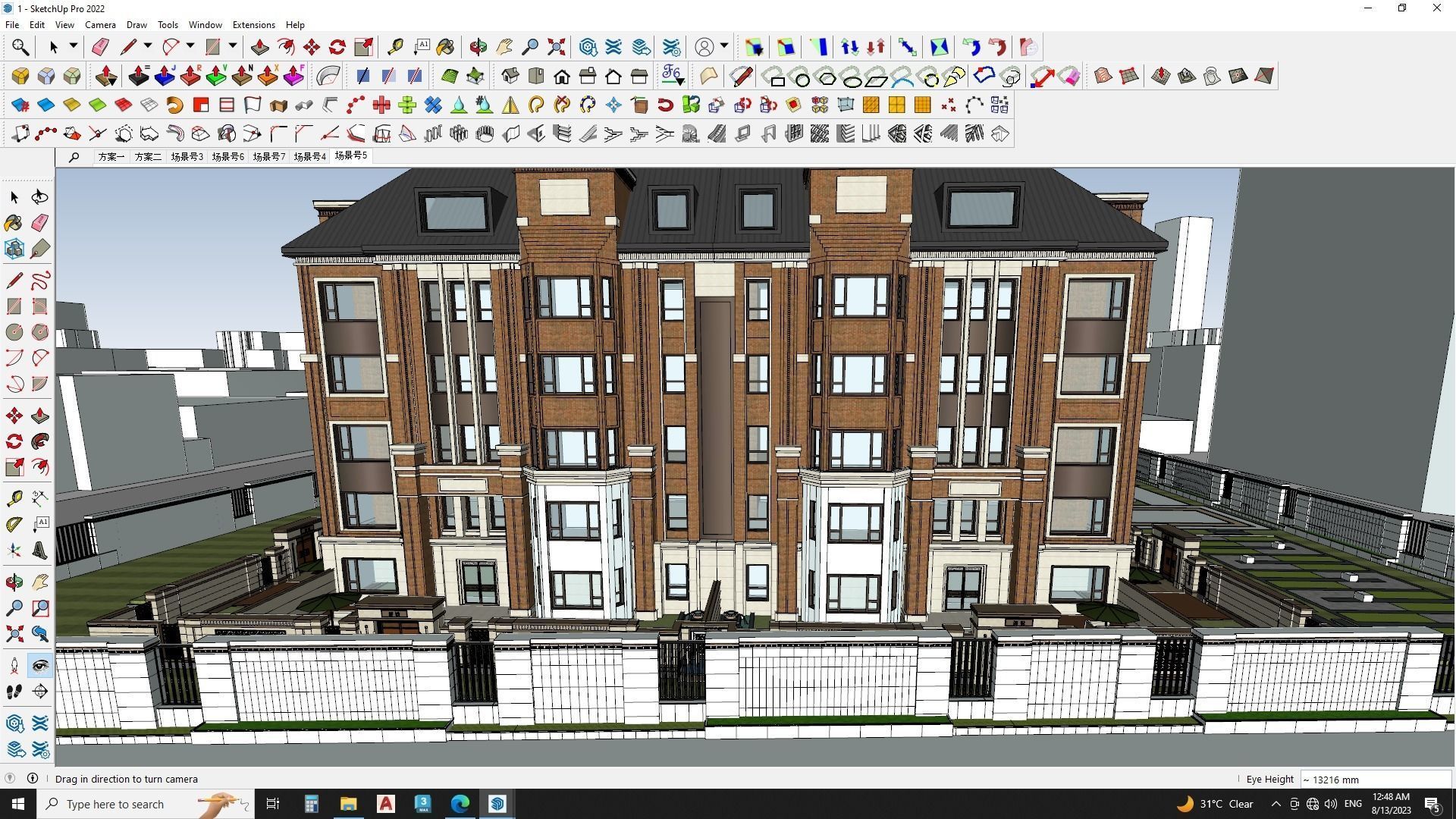Toggle the Orbit tool in left toolbar
Screen dimensions: 1456x819
coord(14,582)
